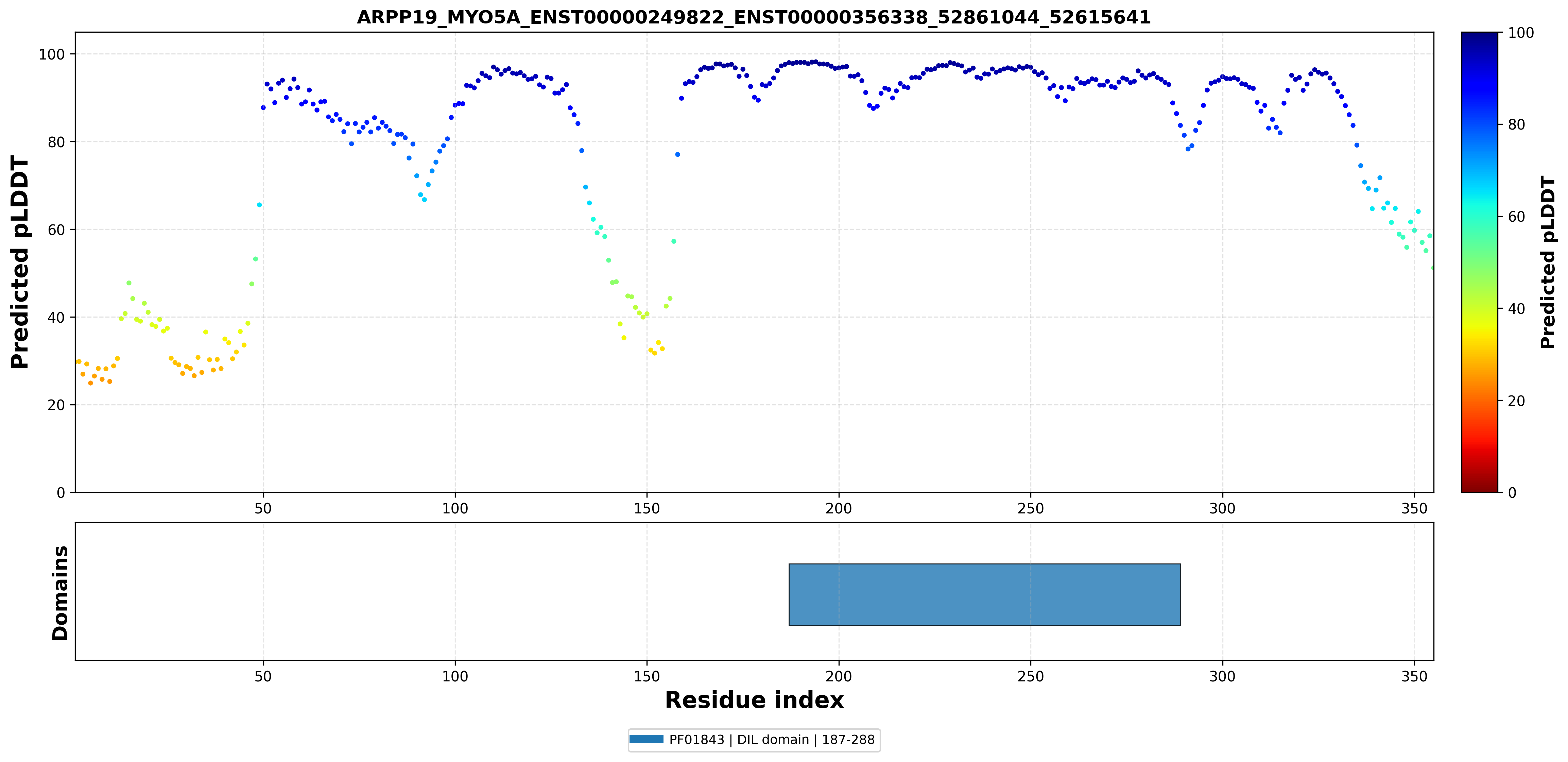1568x762 pixels.
Task: Click the y-axis 20 tick label
Action: point(56,406)
